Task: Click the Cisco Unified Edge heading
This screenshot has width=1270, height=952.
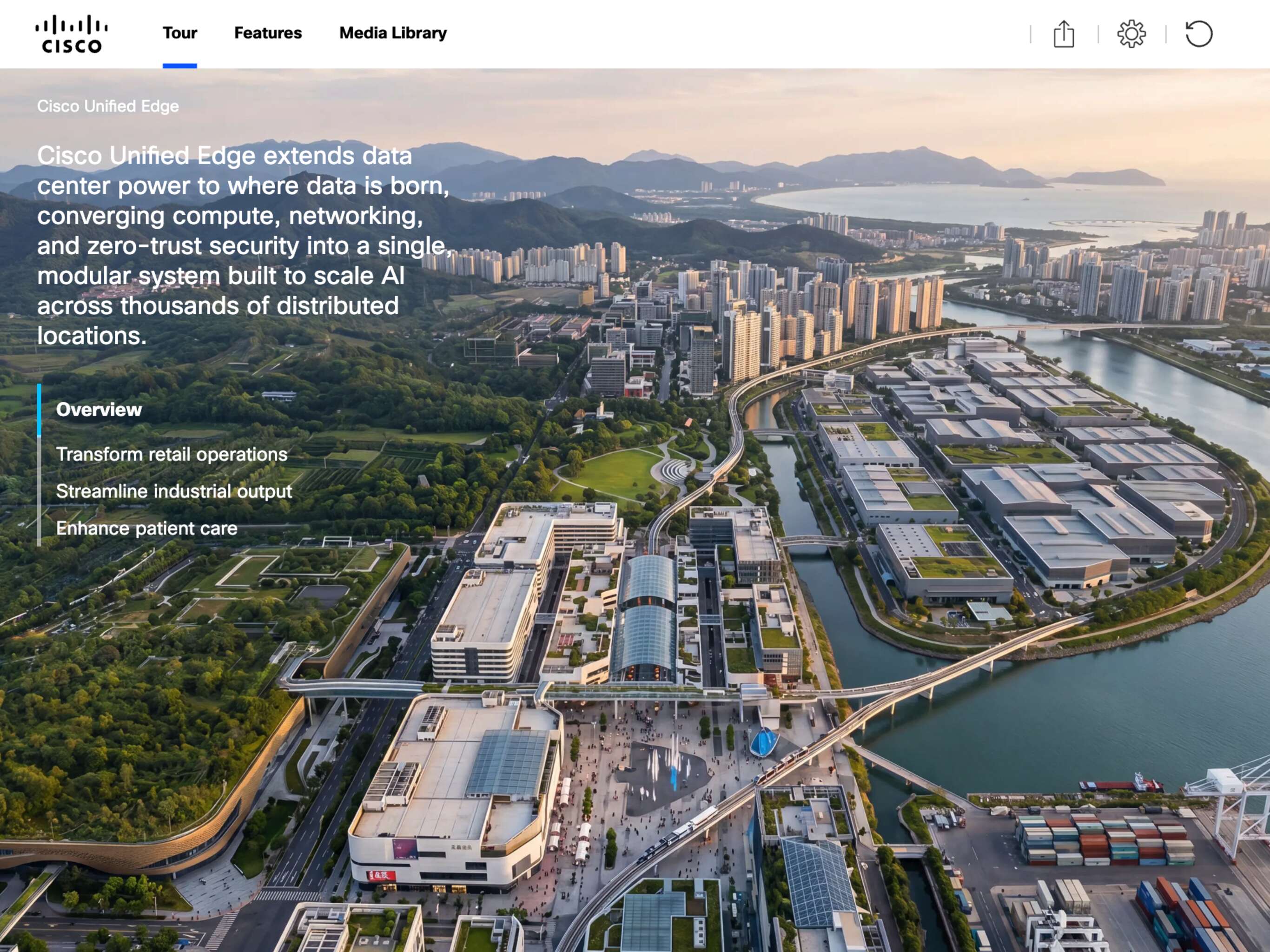Action: point(108,106)
